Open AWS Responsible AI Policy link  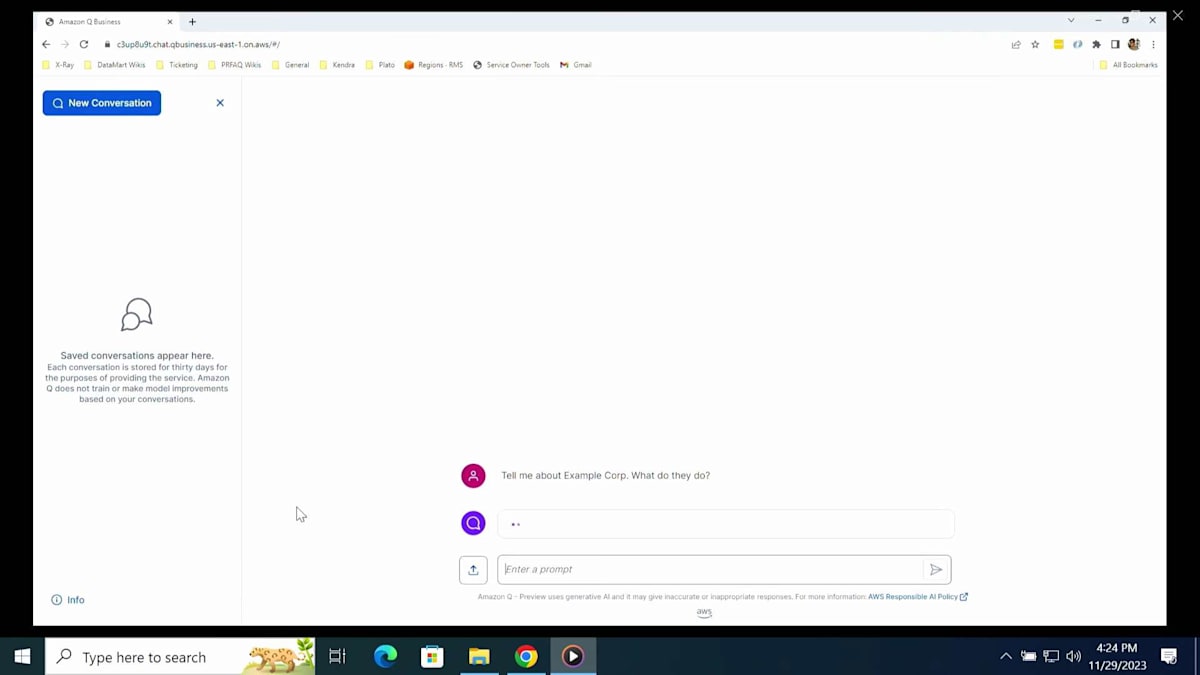pos(917,597)
